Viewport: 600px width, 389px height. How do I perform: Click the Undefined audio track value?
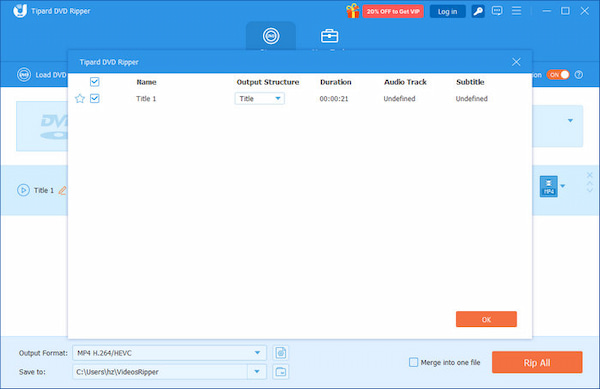click(399, 99)
